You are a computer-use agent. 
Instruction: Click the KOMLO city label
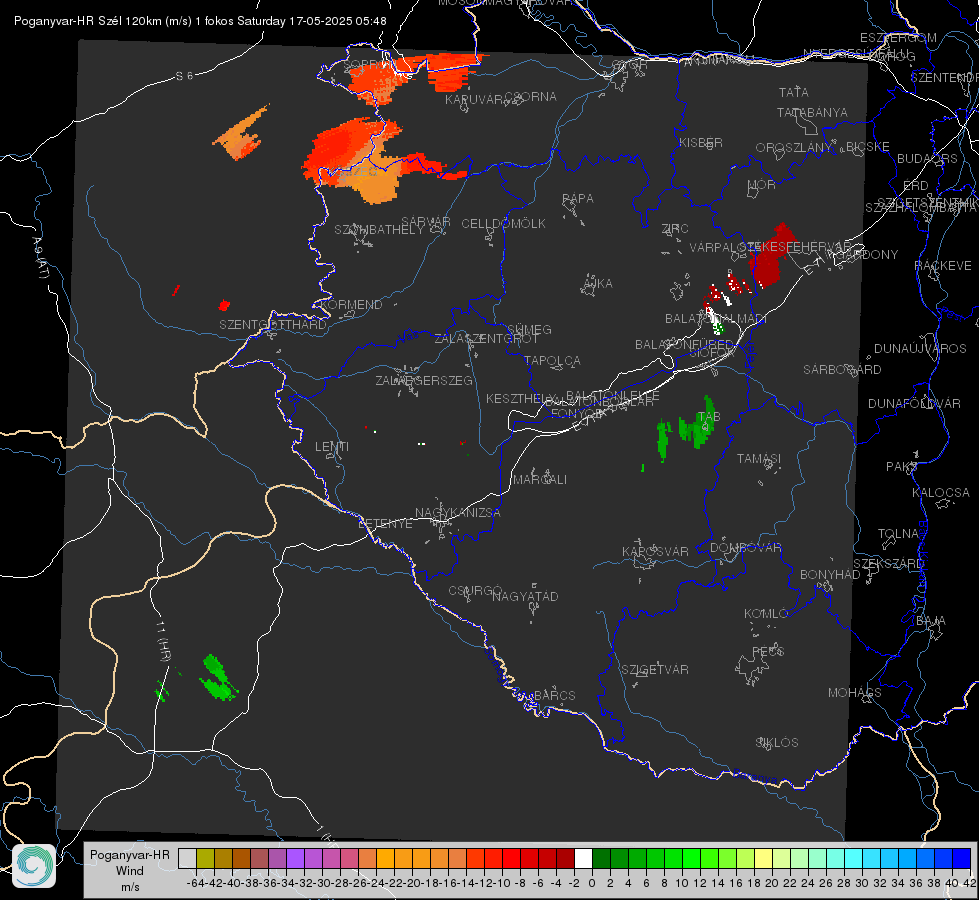click(766, 614)
